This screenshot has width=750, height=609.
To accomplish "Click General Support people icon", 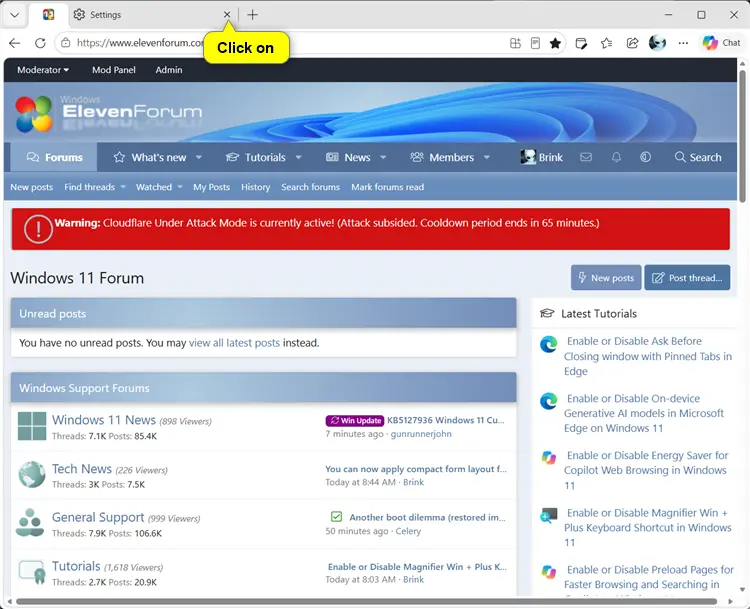I will coord(30,523).
